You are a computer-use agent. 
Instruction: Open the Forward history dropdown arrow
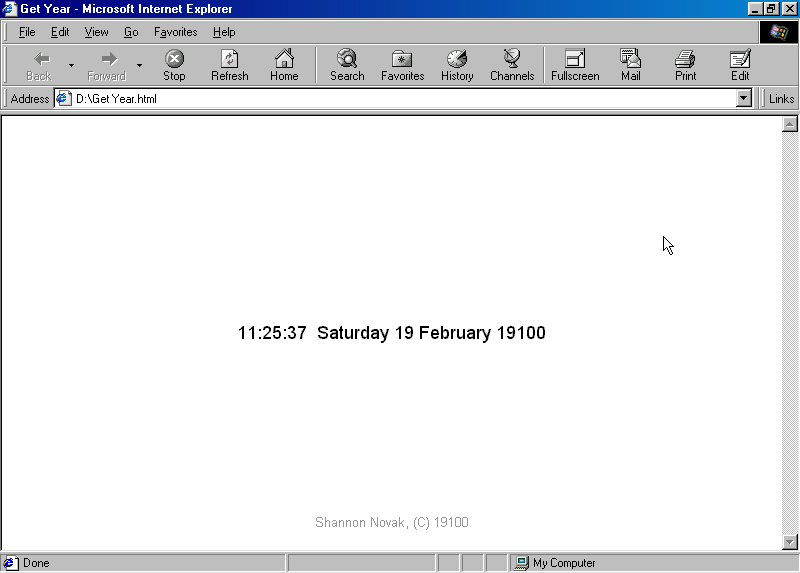click(x=139, y=66)
